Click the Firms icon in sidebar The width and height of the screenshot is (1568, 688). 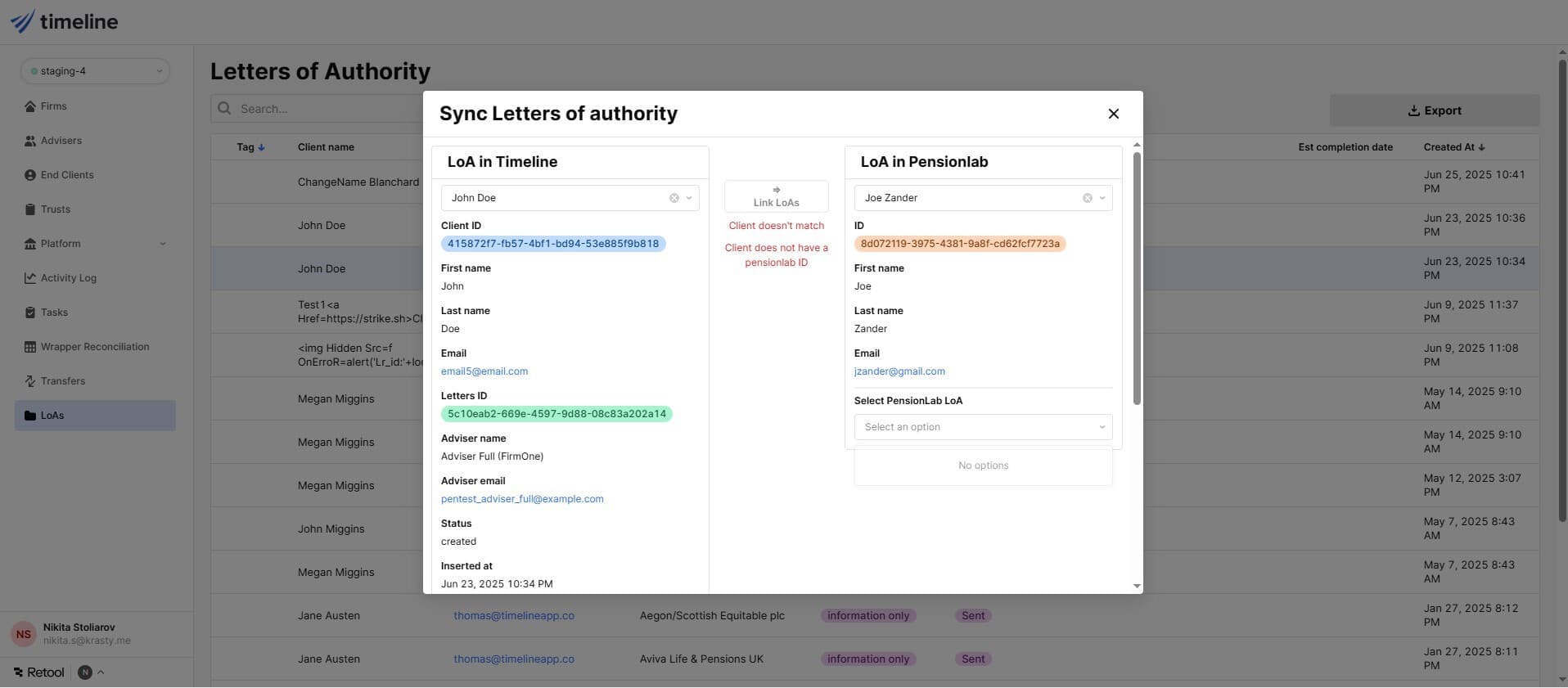pos(30,106)
